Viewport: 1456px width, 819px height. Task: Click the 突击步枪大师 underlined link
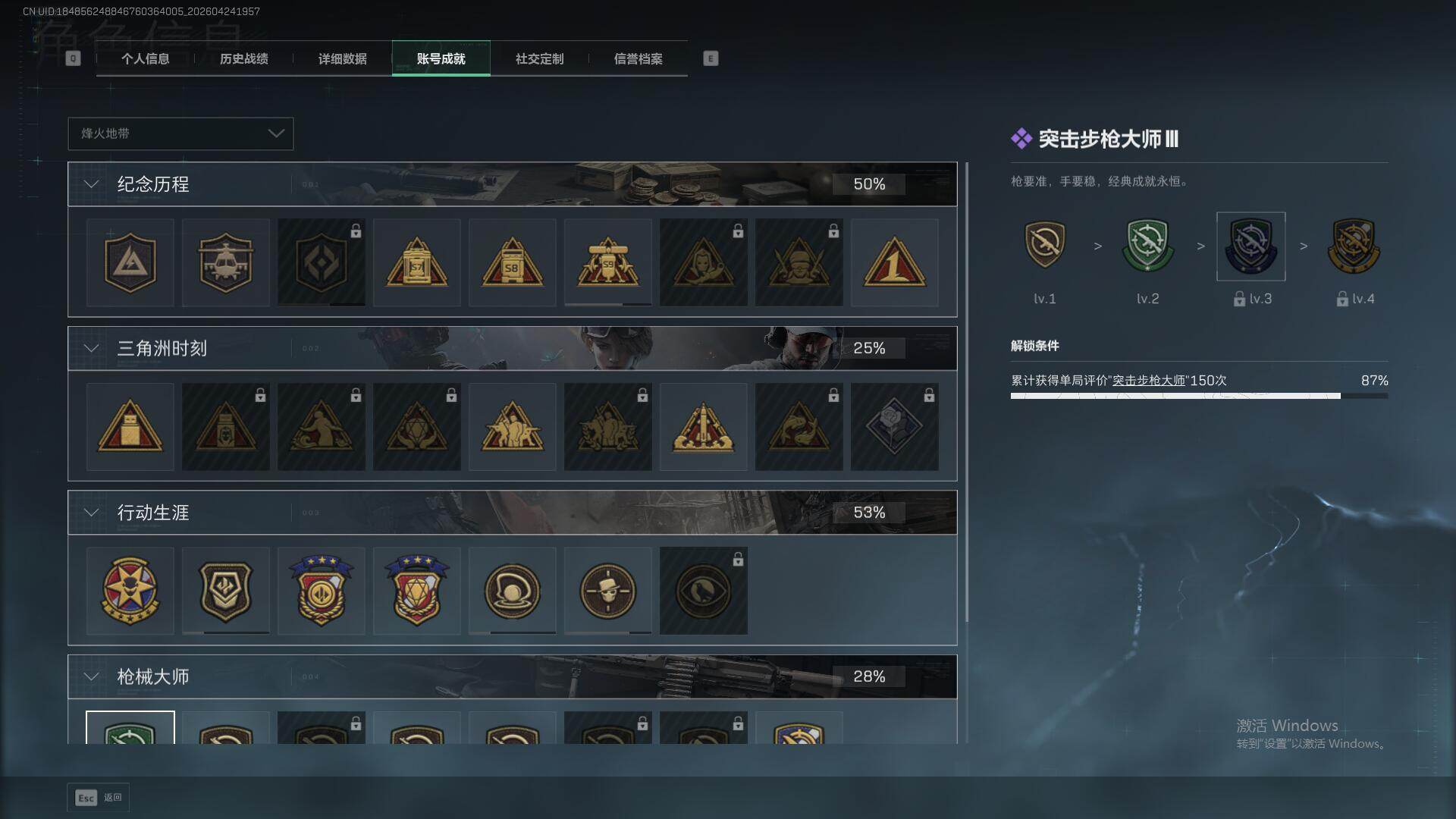pyautogui.click(x=1148, y=381)
